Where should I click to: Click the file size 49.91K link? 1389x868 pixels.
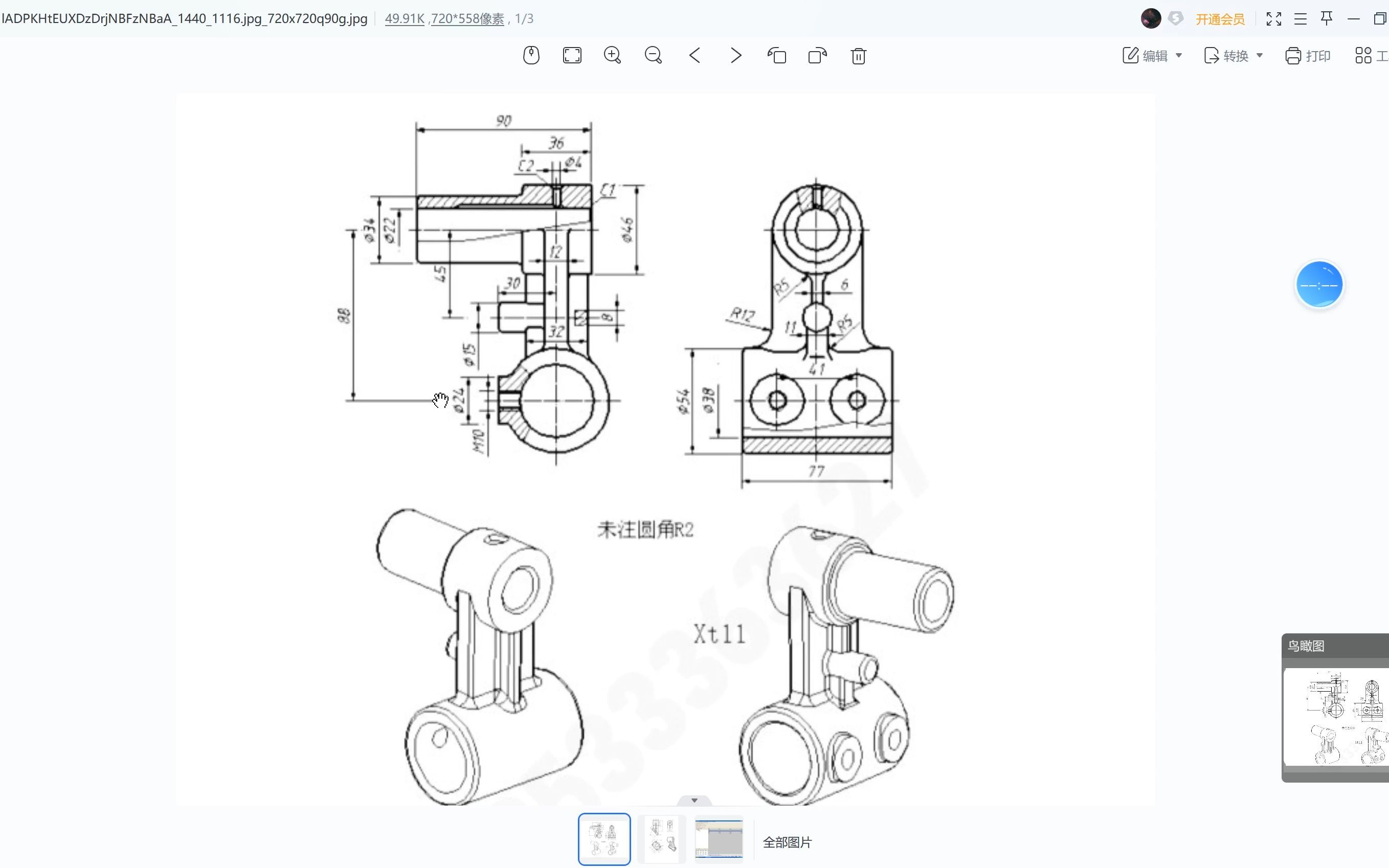click(404, 18)
